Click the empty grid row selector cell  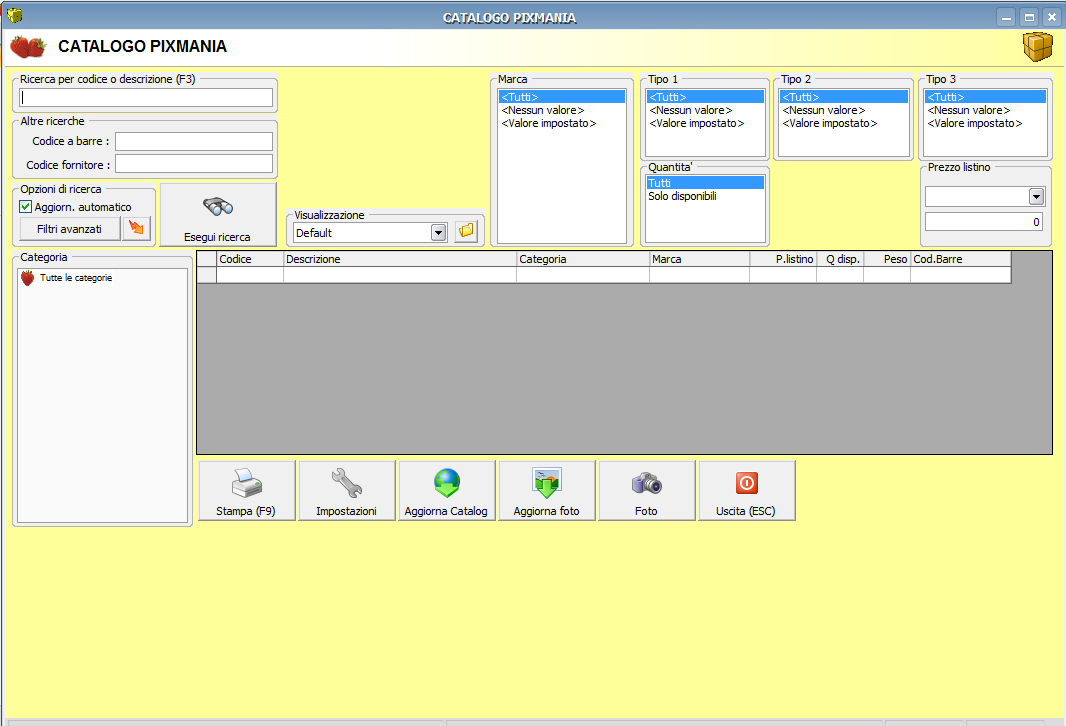pyautogui.click(x=207, y=275)
